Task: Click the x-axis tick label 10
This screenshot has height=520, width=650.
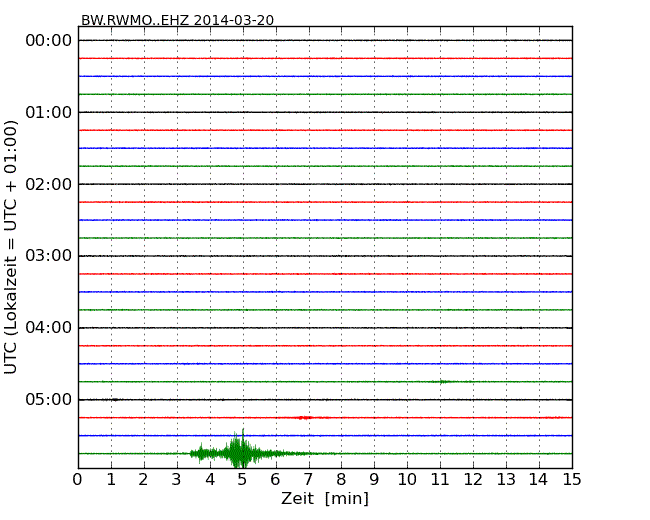Action: 407,480
